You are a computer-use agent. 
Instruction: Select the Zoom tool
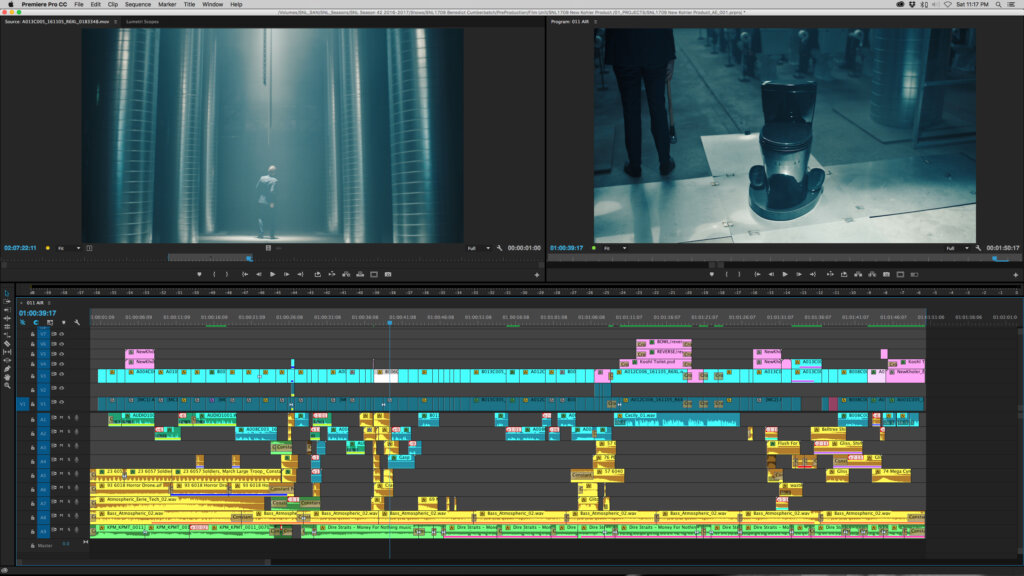[7, 386]
